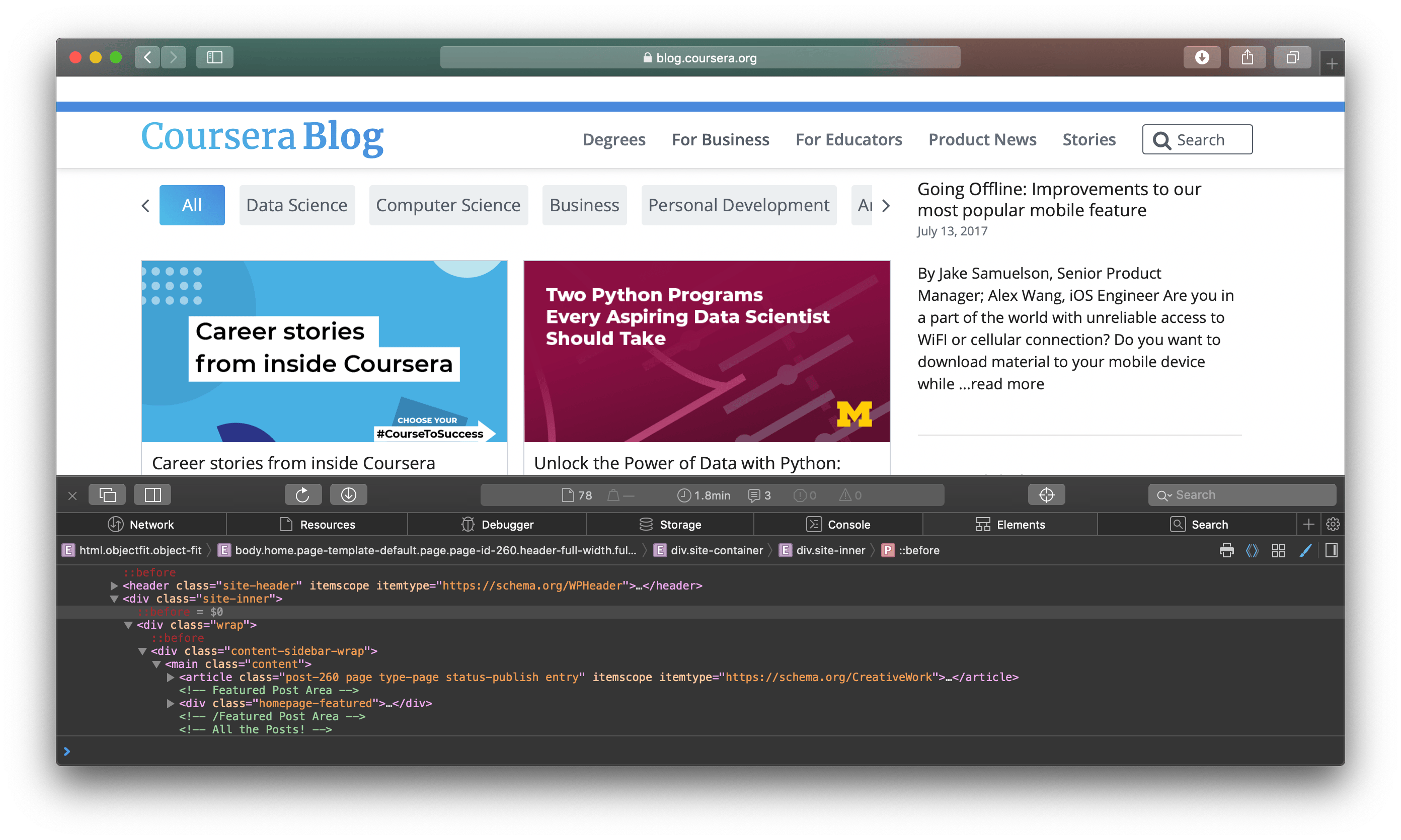Switch to the Storage tab
Image resolution: width=1401 pixels, height=840 pixels.
coord(670,525)
